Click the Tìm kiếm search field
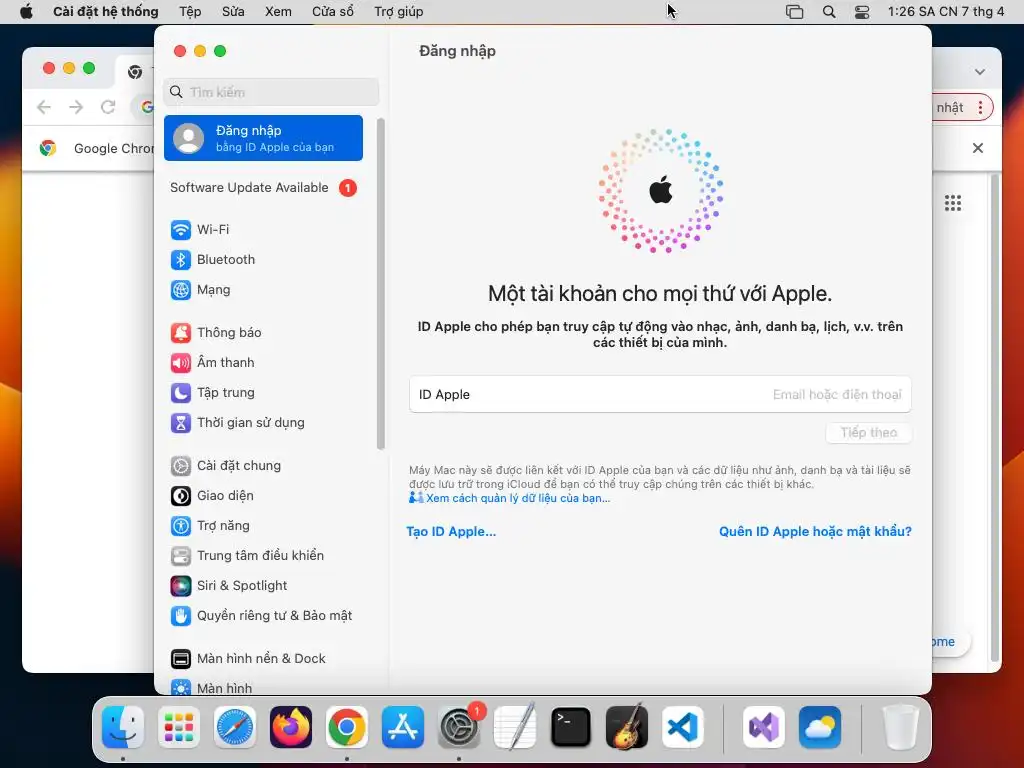 click(x=271, y=92)
